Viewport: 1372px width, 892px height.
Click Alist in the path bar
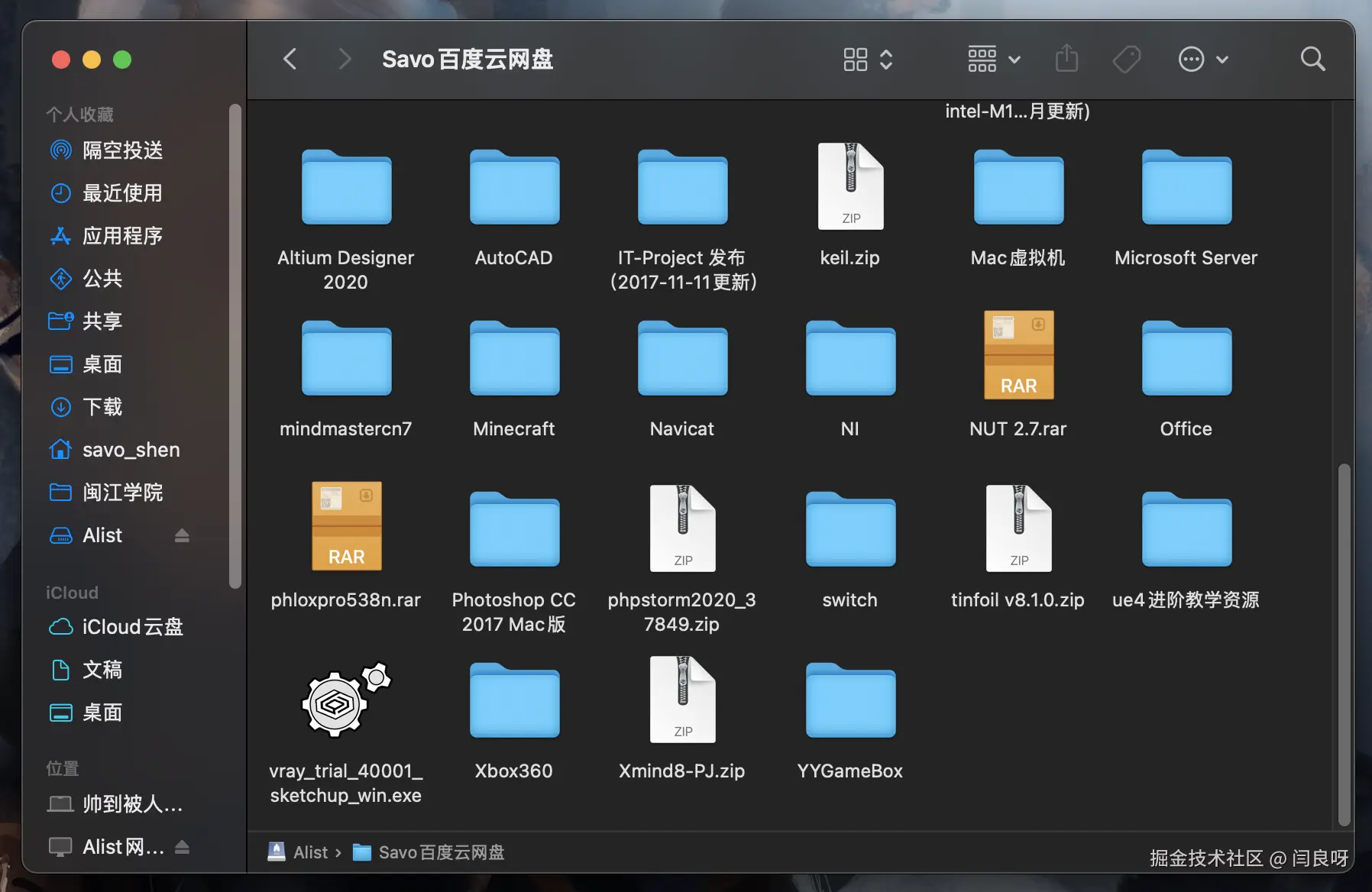click(298, 852)
